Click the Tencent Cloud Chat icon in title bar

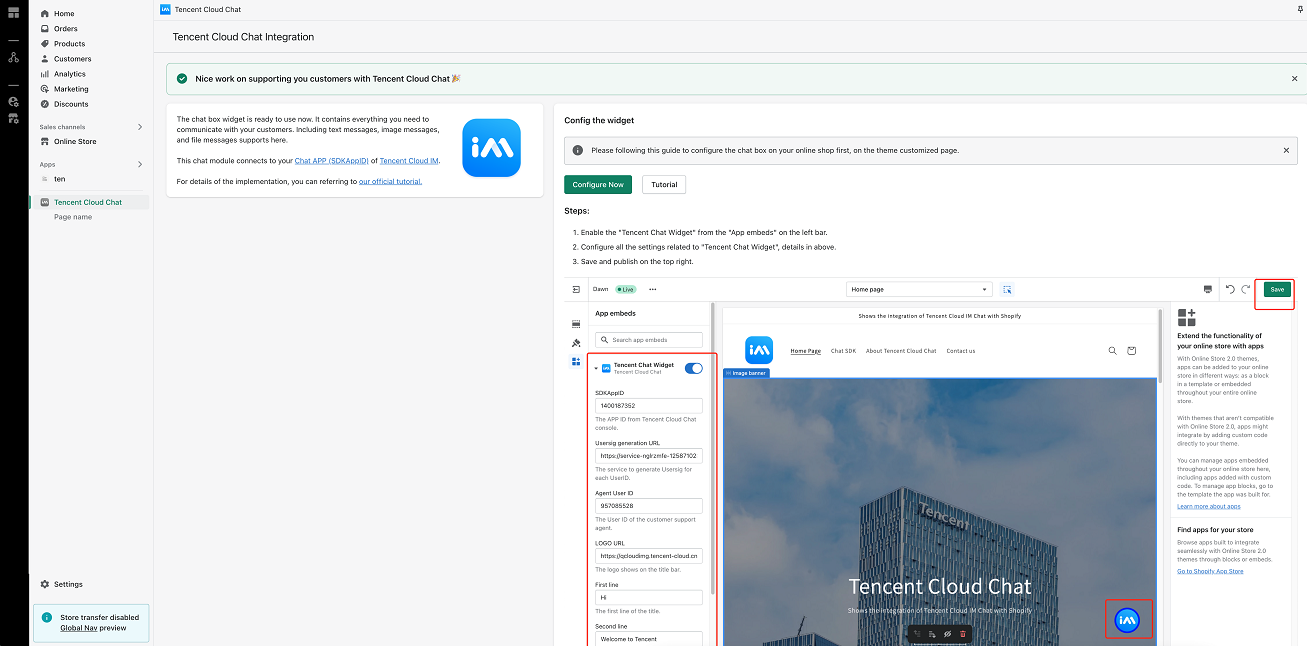165,9
